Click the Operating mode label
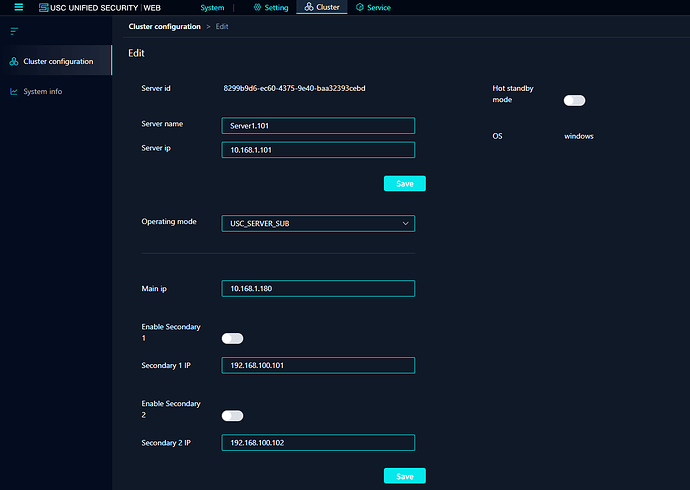Image resolution: width=690 pixels, height=490 pixels. coord(169,222)
